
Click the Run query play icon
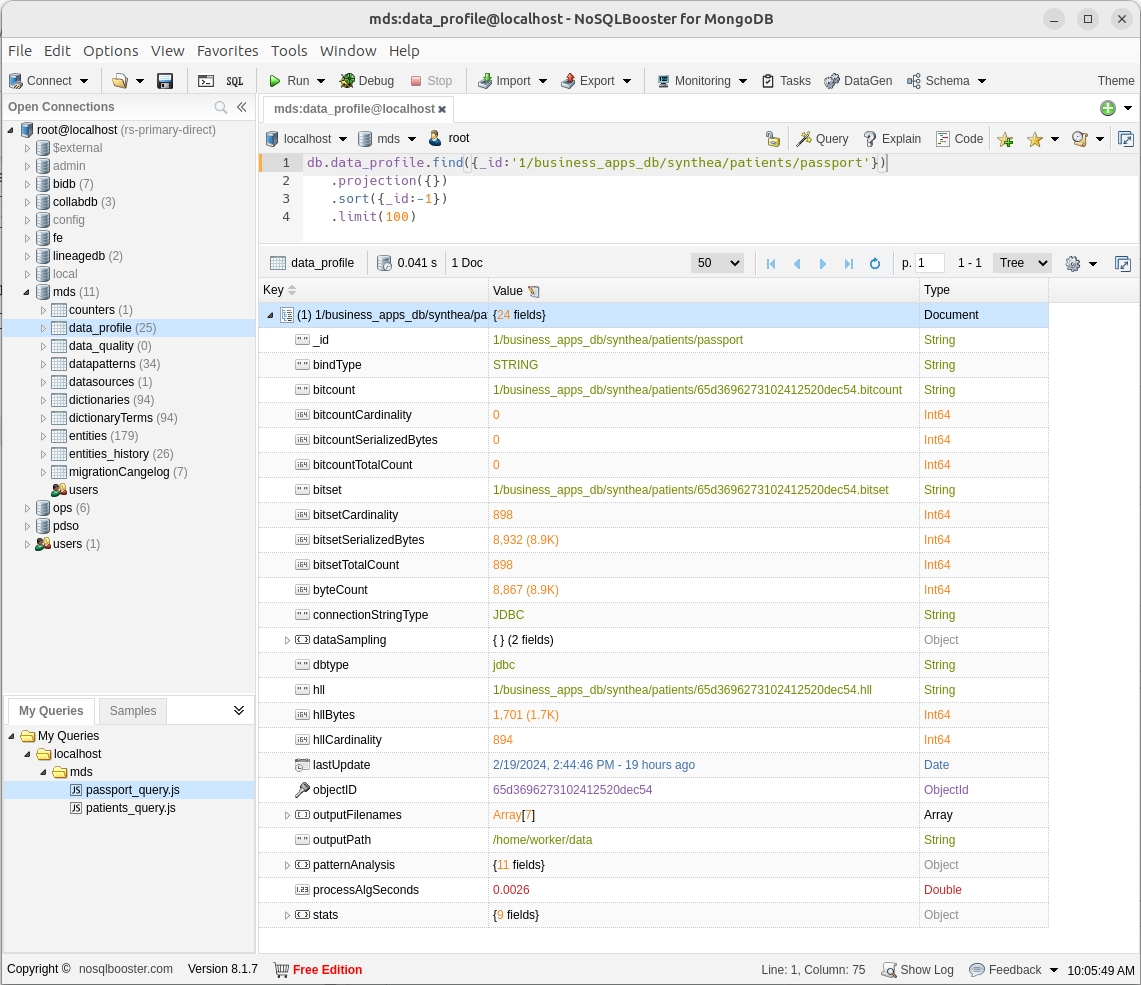pos(275,81)
